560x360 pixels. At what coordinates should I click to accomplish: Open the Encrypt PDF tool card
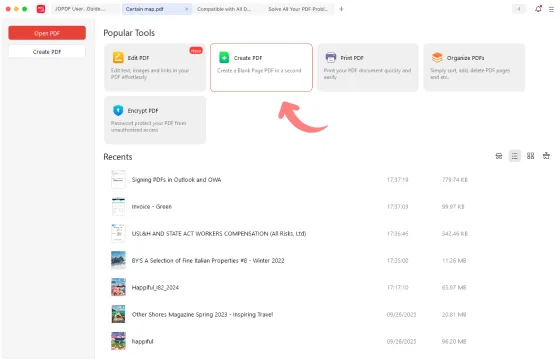pos(155,120)
